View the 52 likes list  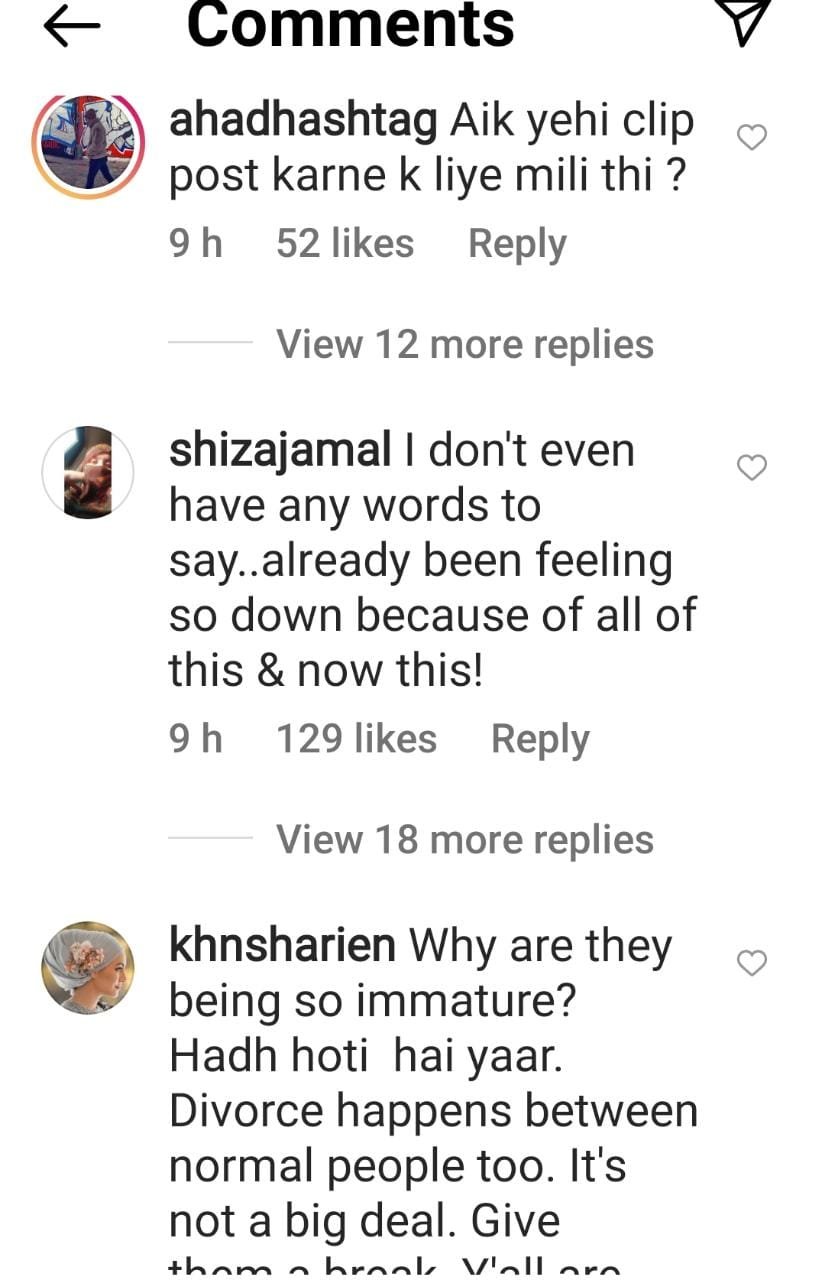click(344, 244)
